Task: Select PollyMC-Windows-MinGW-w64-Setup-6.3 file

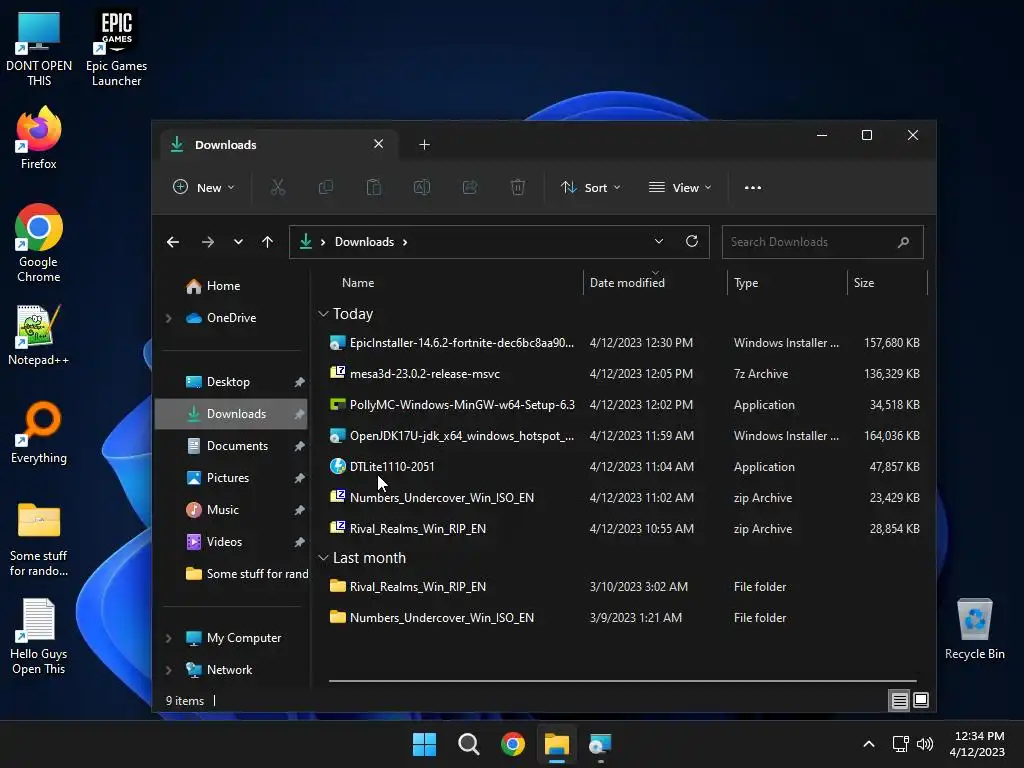Action: coord(624,405)
